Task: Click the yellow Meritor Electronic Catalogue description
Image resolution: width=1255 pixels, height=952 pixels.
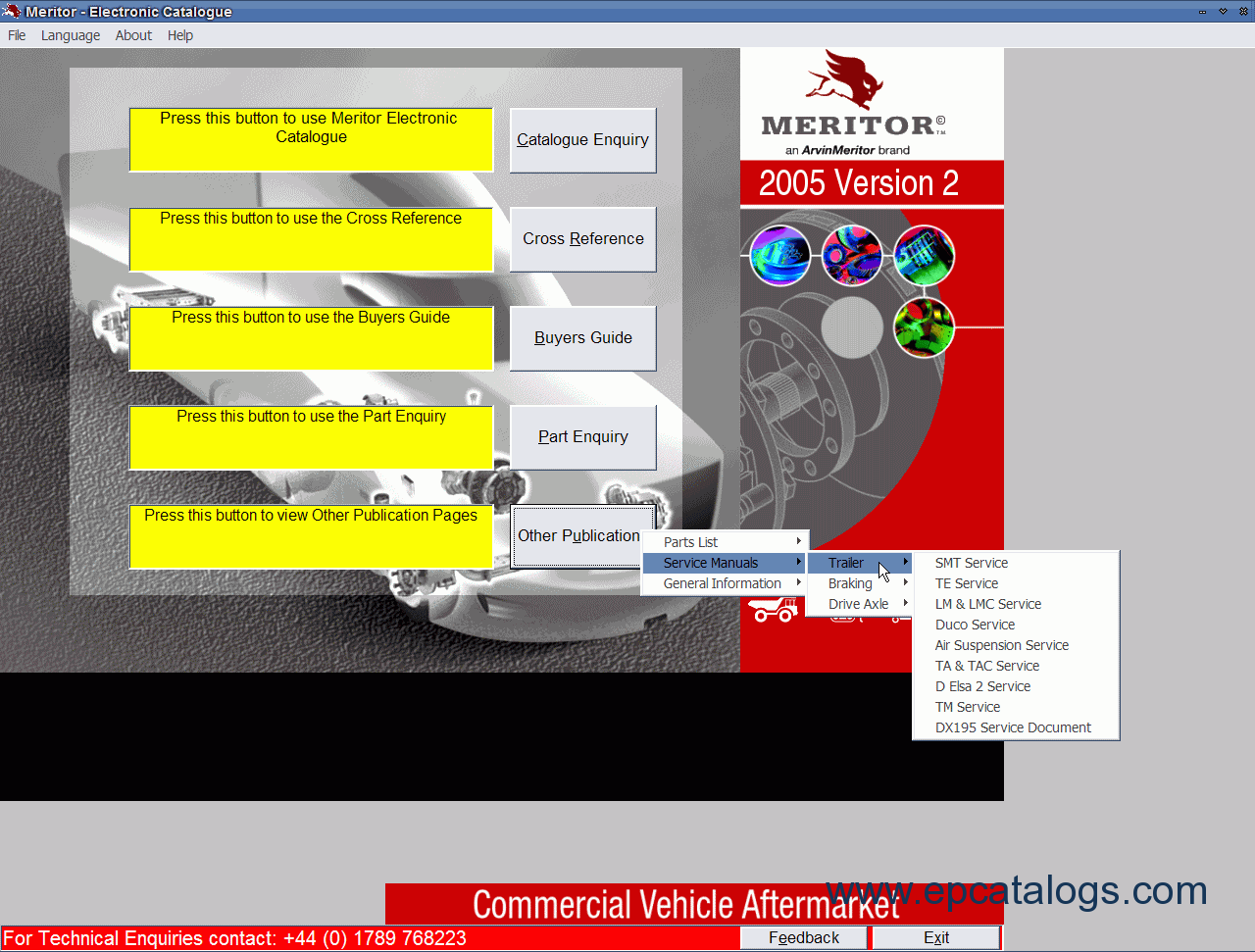Action: (311, 140)
